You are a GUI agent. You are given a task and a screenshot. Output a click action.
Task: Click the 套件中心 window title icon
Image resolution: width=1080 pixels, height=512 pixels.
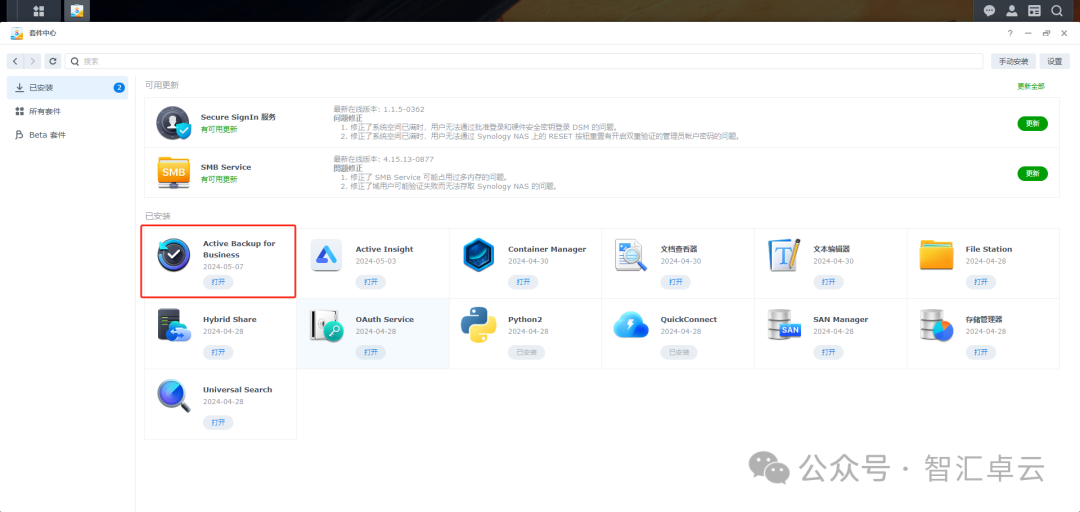(x=17, y=33)
